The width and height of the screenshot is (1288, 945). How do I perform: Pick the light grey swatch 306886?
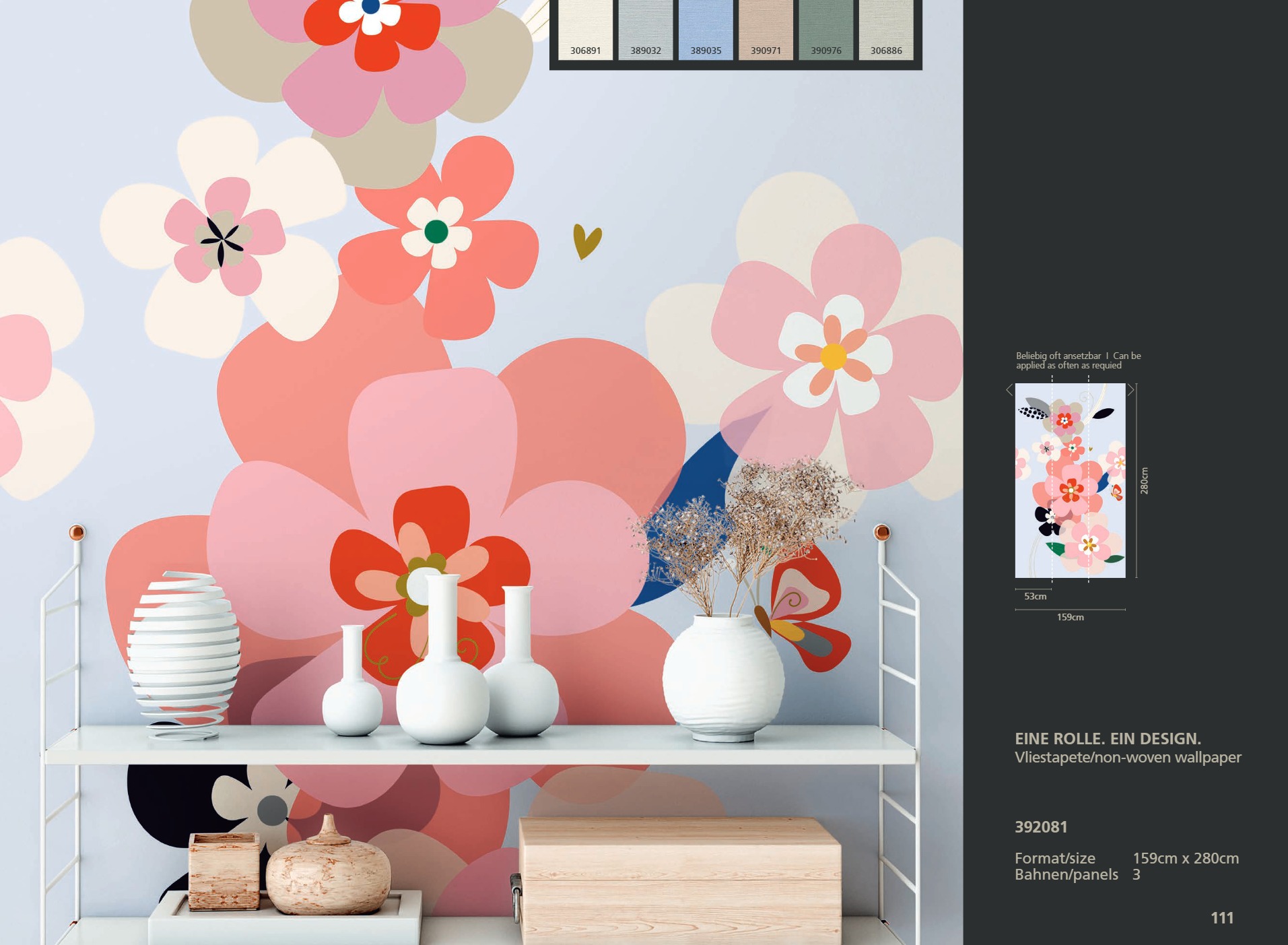tap(885, 29)
